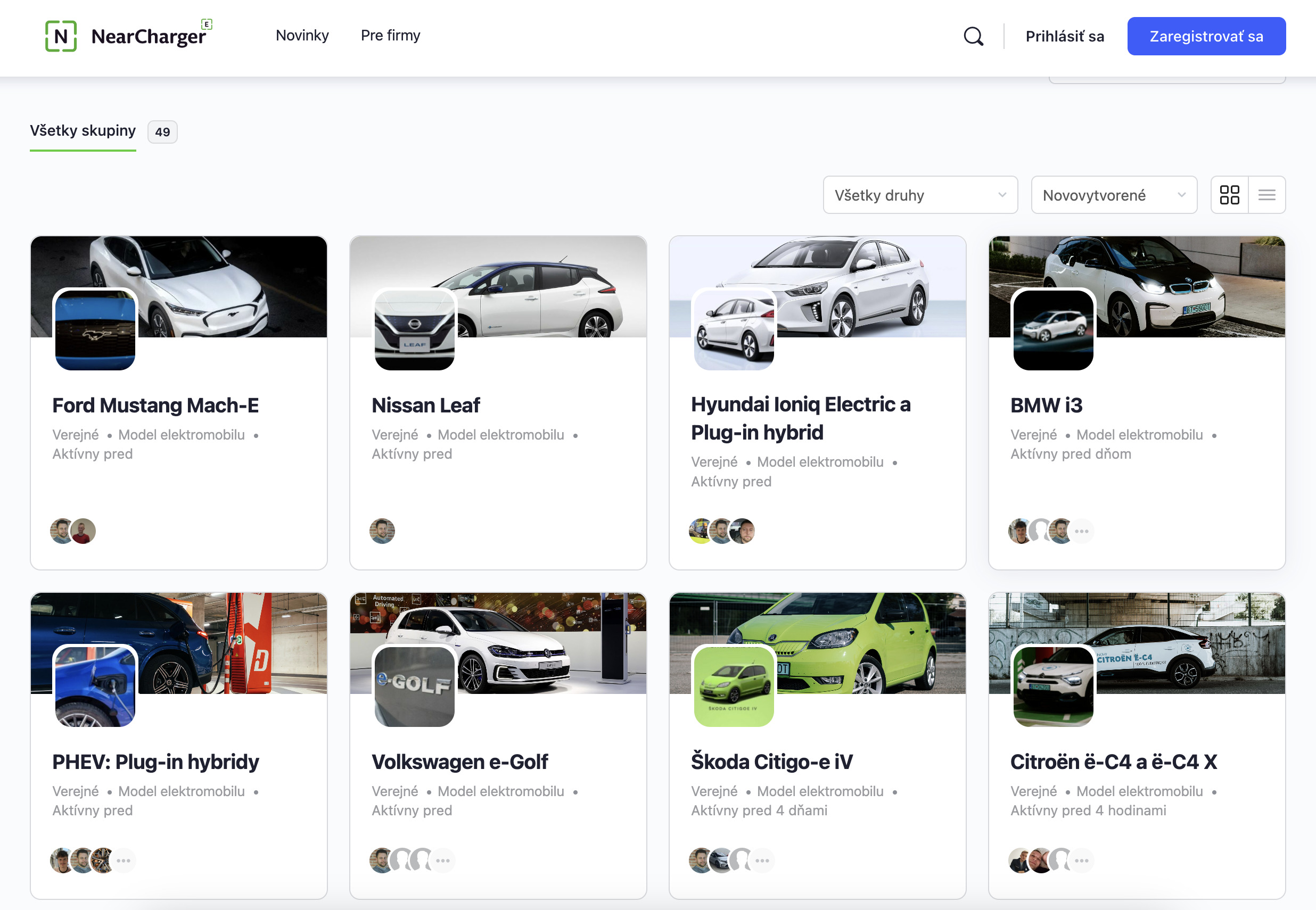This screenshot has width=1316, height=910.
Task: Open Citroën ë-C4 a ë-C4 X title
Action: click(1114, 762)
